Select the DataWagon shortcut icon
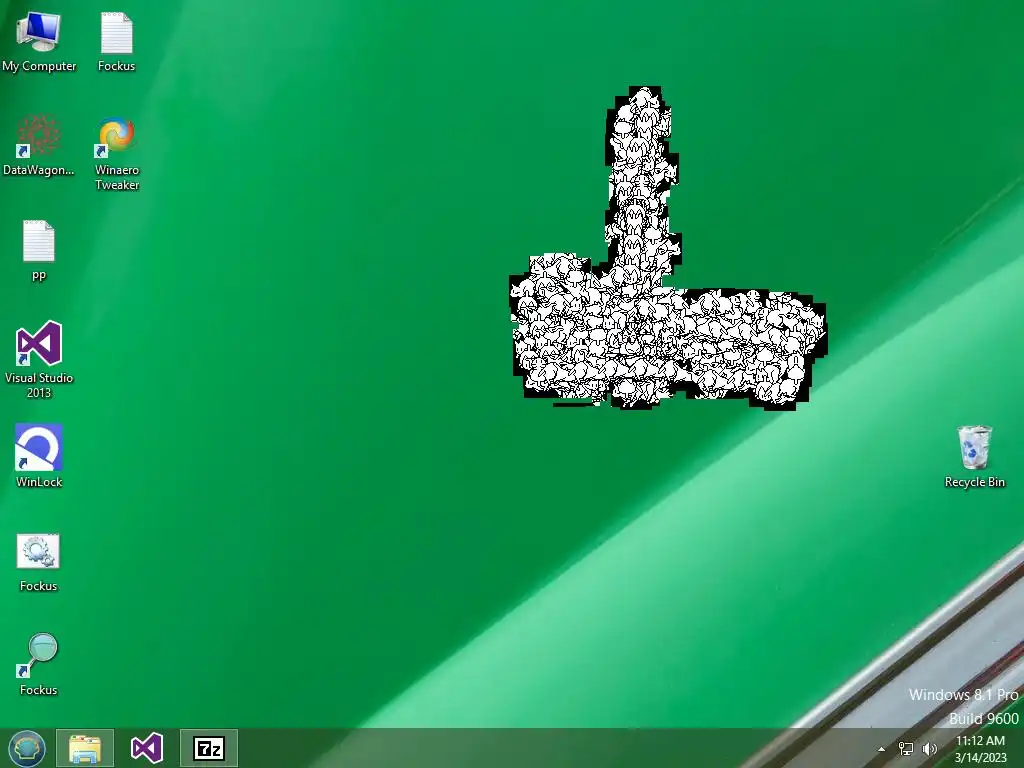This screenshot has width=1024, height=768. tap(39, 145)
